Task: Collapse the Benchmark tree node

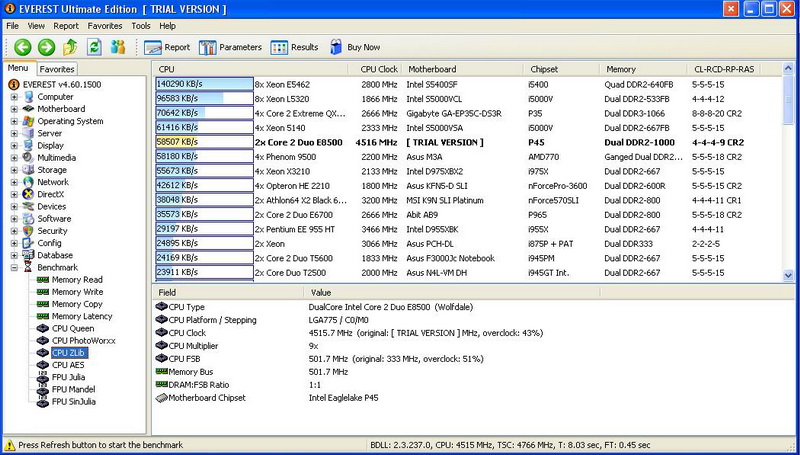Action: pyautogui.click(x=14, y=268)
